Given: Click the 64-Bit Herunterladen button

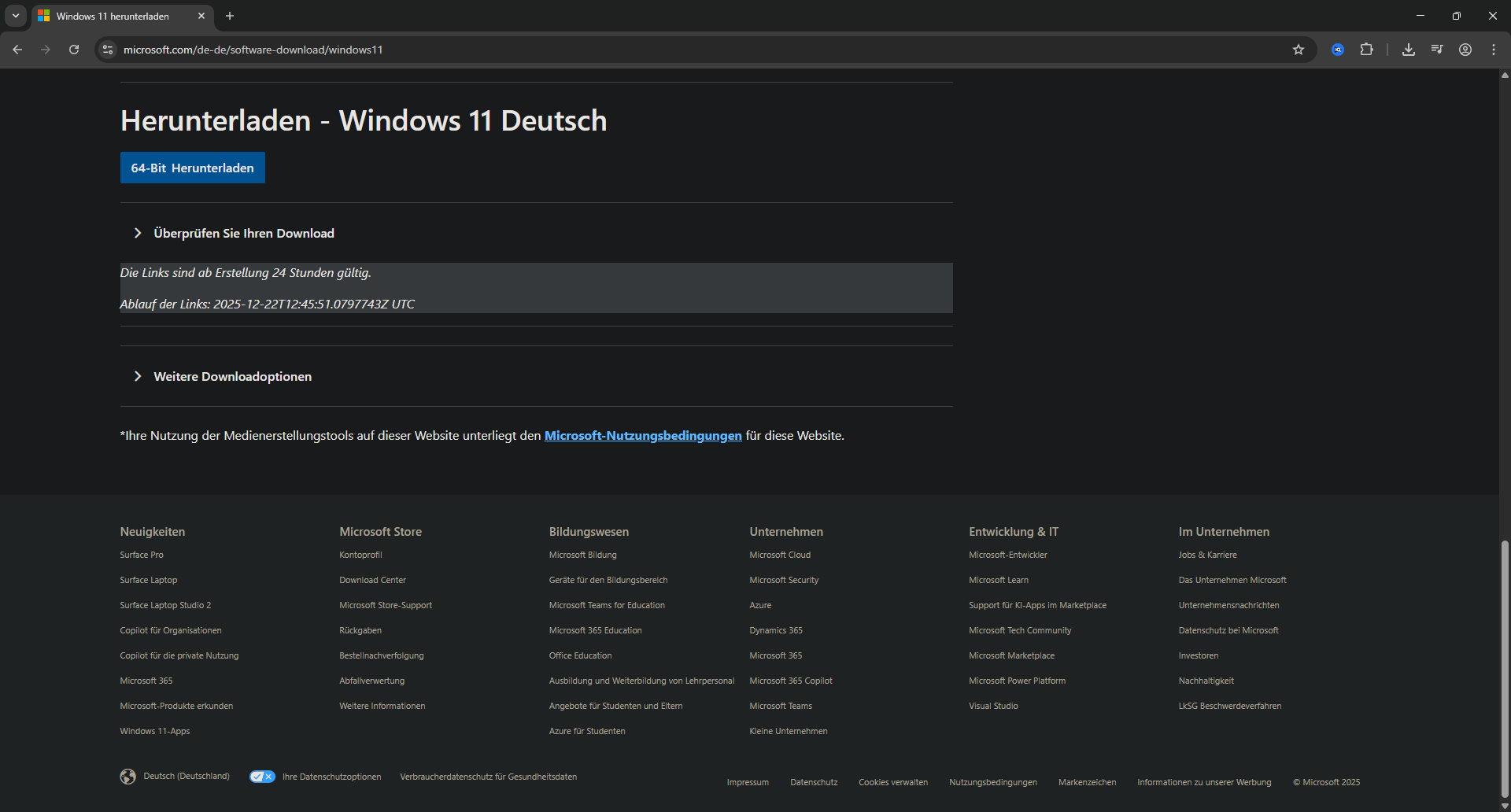Looking at the screenshot, I should pyautogui.click(x=192, y=167).
